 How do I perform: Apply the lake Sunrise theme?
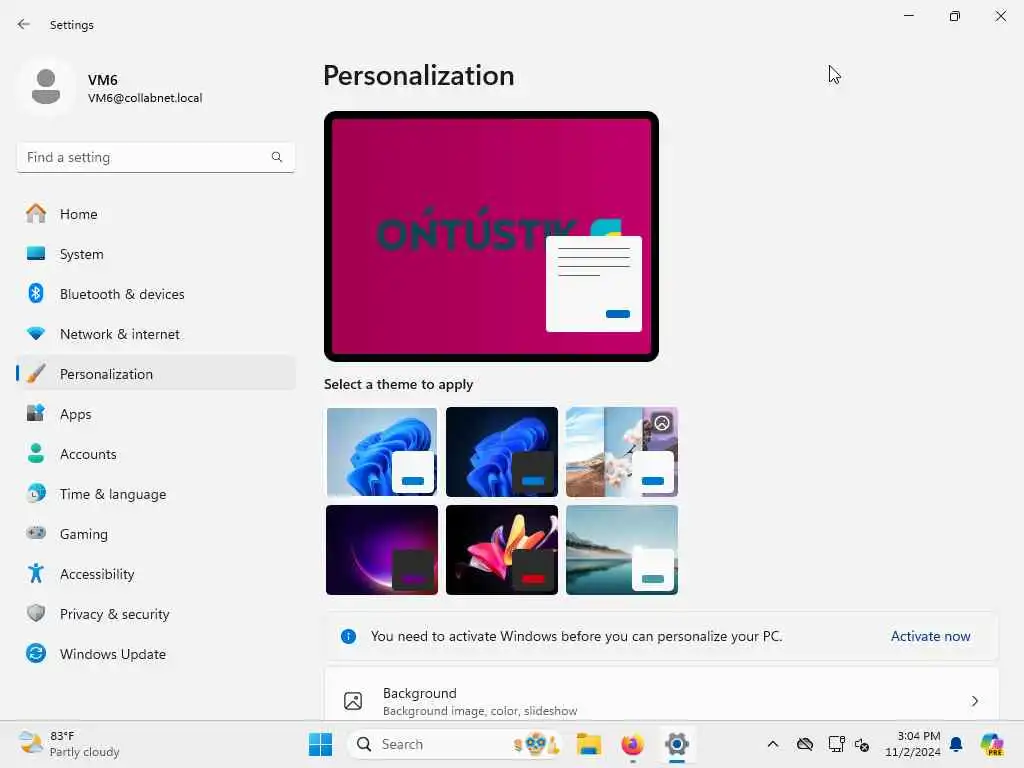pos(622,550)
